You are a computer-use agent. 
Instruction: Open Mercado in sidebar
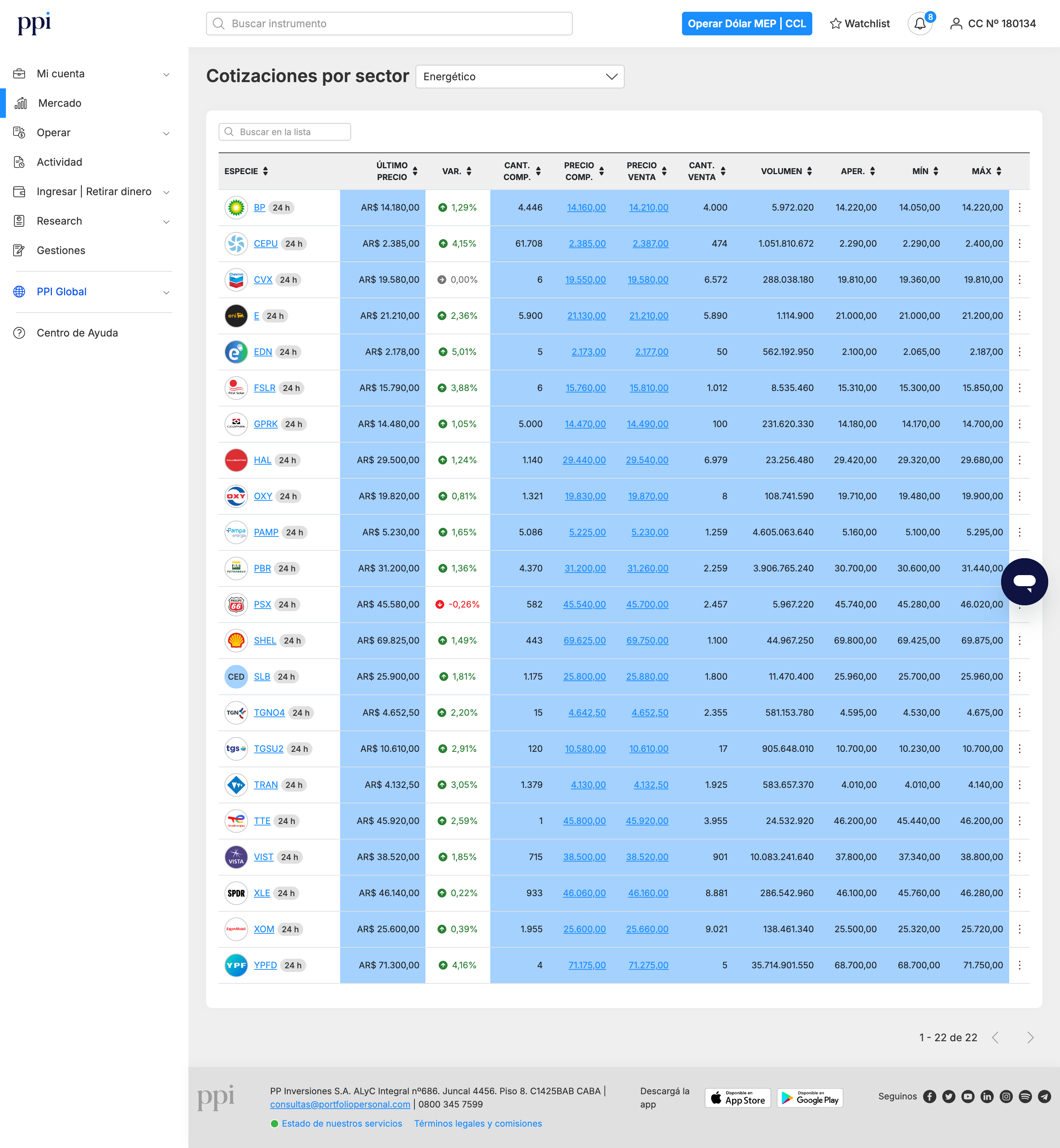(60, 103)
